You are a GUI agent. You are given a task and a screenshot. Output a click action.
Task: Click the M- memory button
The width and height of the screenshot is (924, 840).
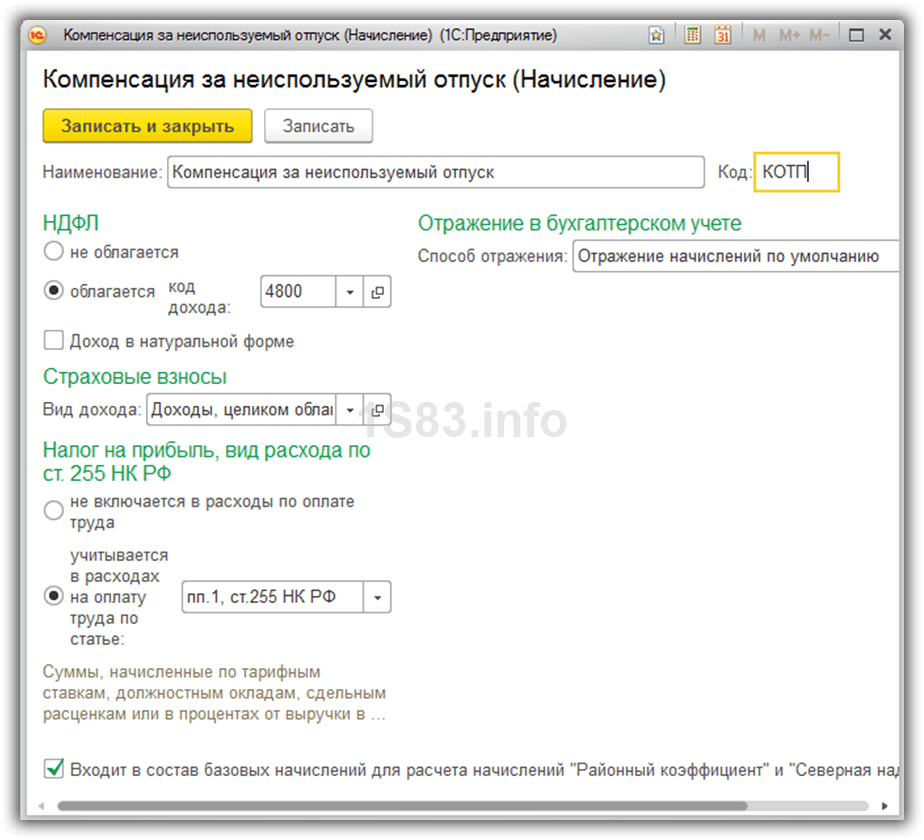point(819,35)
